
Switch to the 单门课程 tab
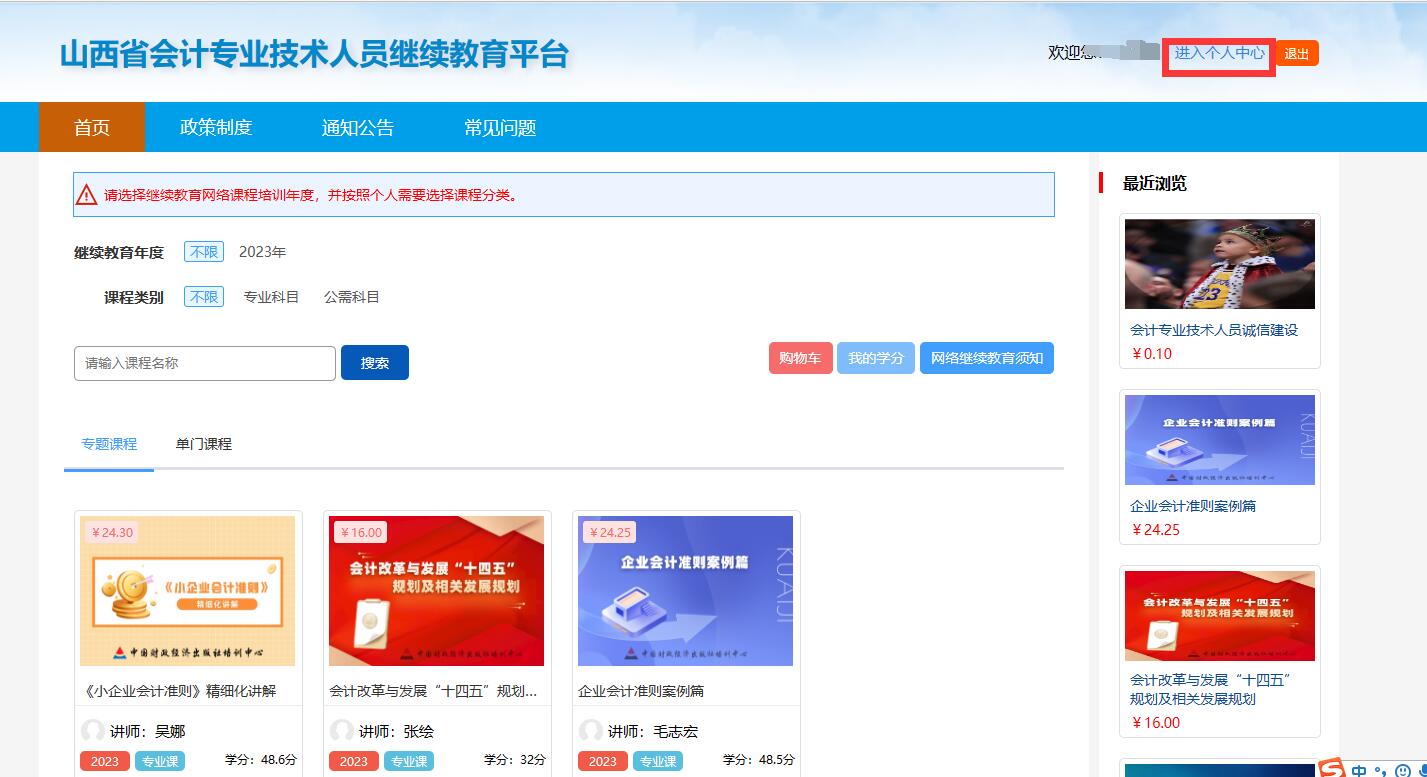coord(203,444)
